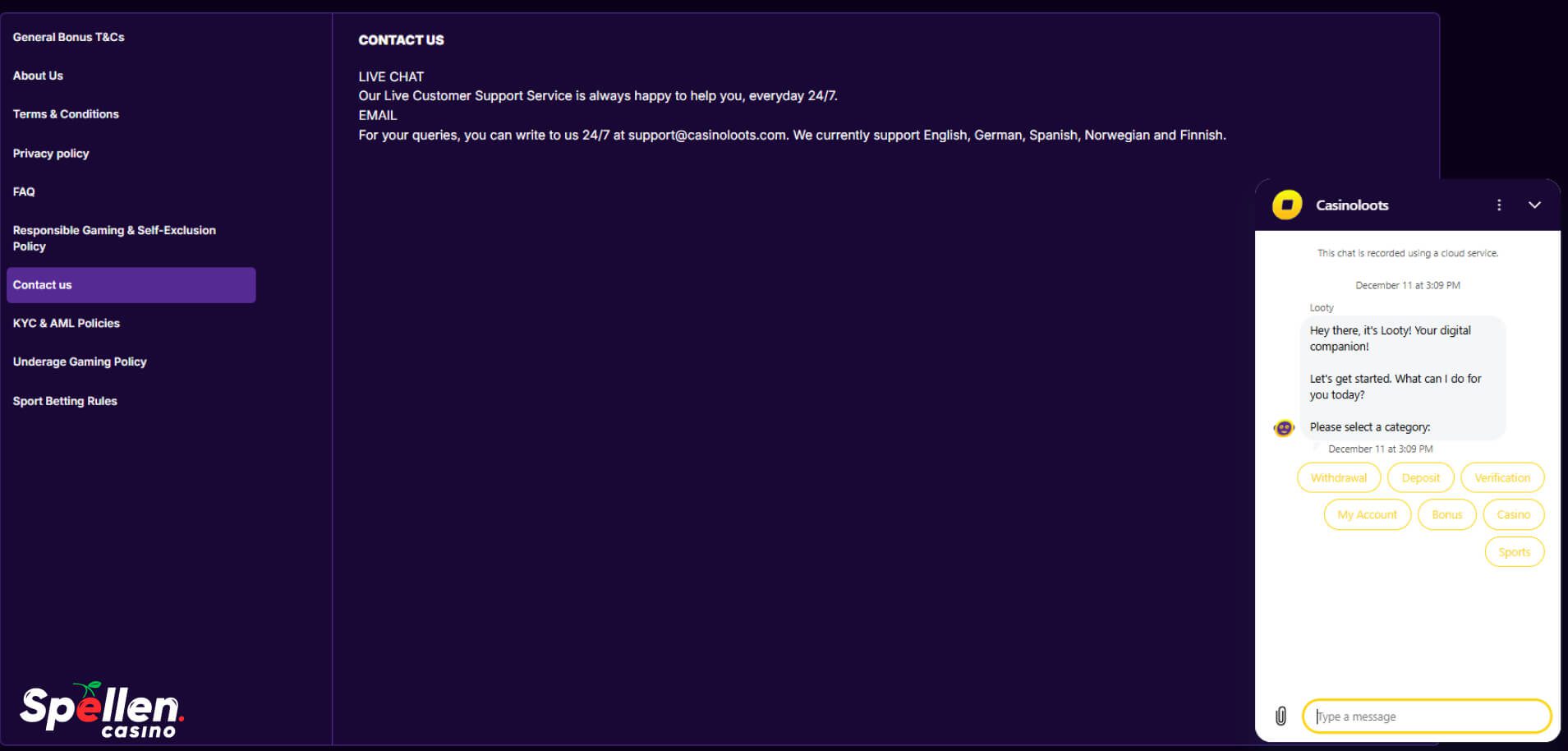Click the Casinoloots yellow logo avatar

[x=1287, y=205]
